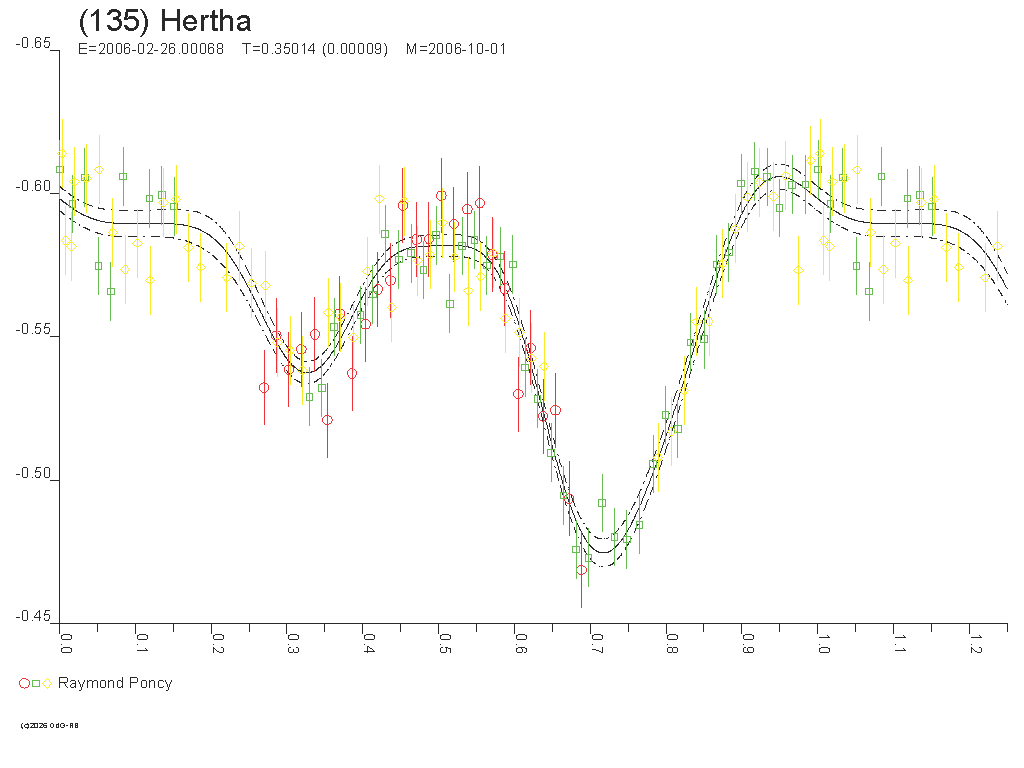The width and height of the screenshot is (1024, 768).
Task: Click the x-axis label 1.1
Action: 899,643
